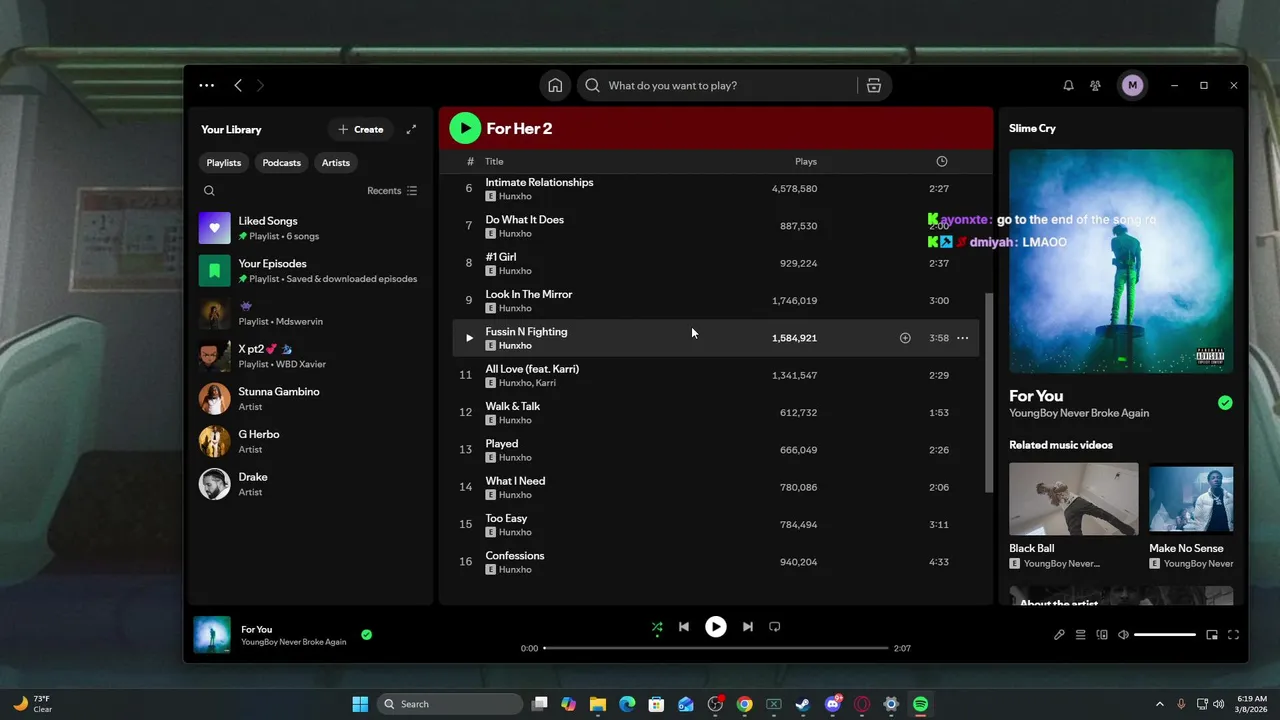This screenshot has height=720, width=1280.
Task: Toggle shuffle in the player bar
Action: coord(657,627)
